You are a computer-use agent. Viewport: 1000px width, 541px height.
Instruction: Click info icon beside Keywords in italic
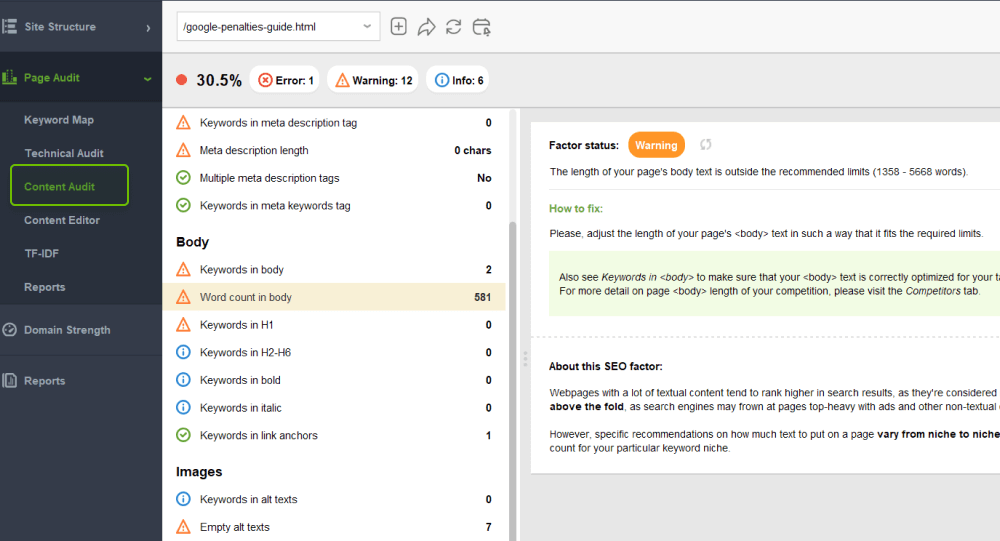[x=183, y=407]
